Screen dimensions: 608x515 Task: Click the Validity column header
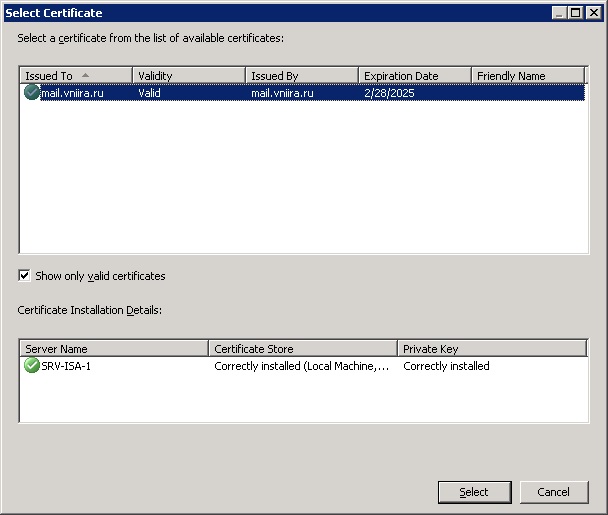188,76
